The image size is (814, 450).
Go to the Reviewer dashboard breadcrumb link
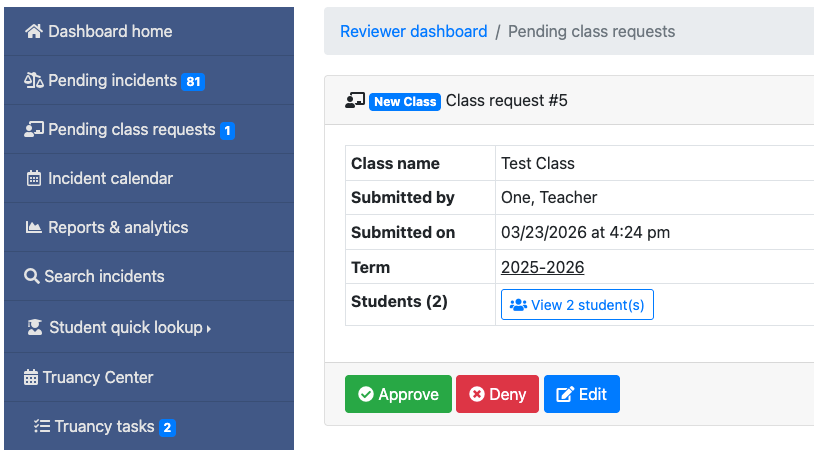(413, 31)
